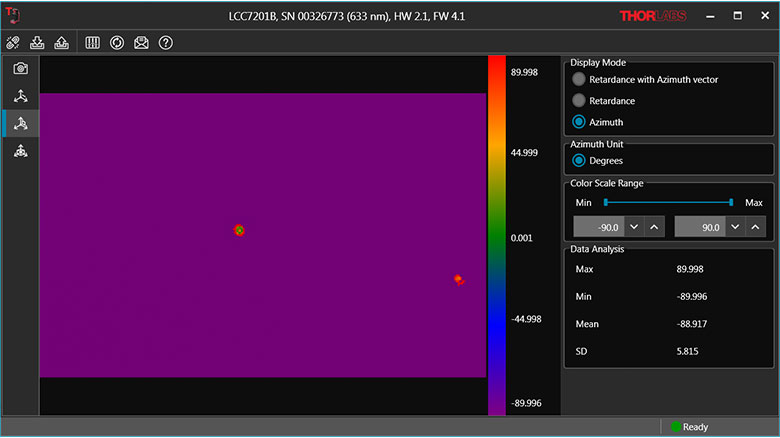The width and height of the screenshot is (780, 438).
Task: Click the envelope icon in toolbar
Action: tap(141, 43)
